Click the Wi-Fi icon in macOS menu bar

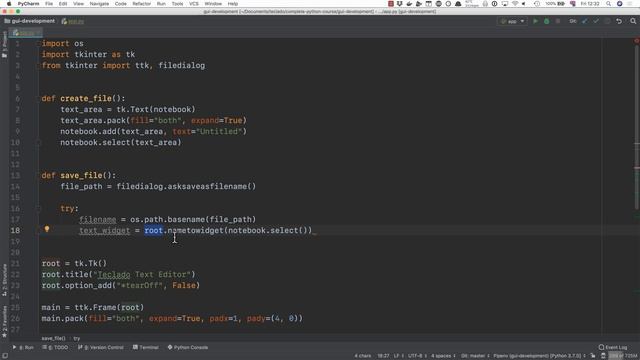tap(515, 4)
